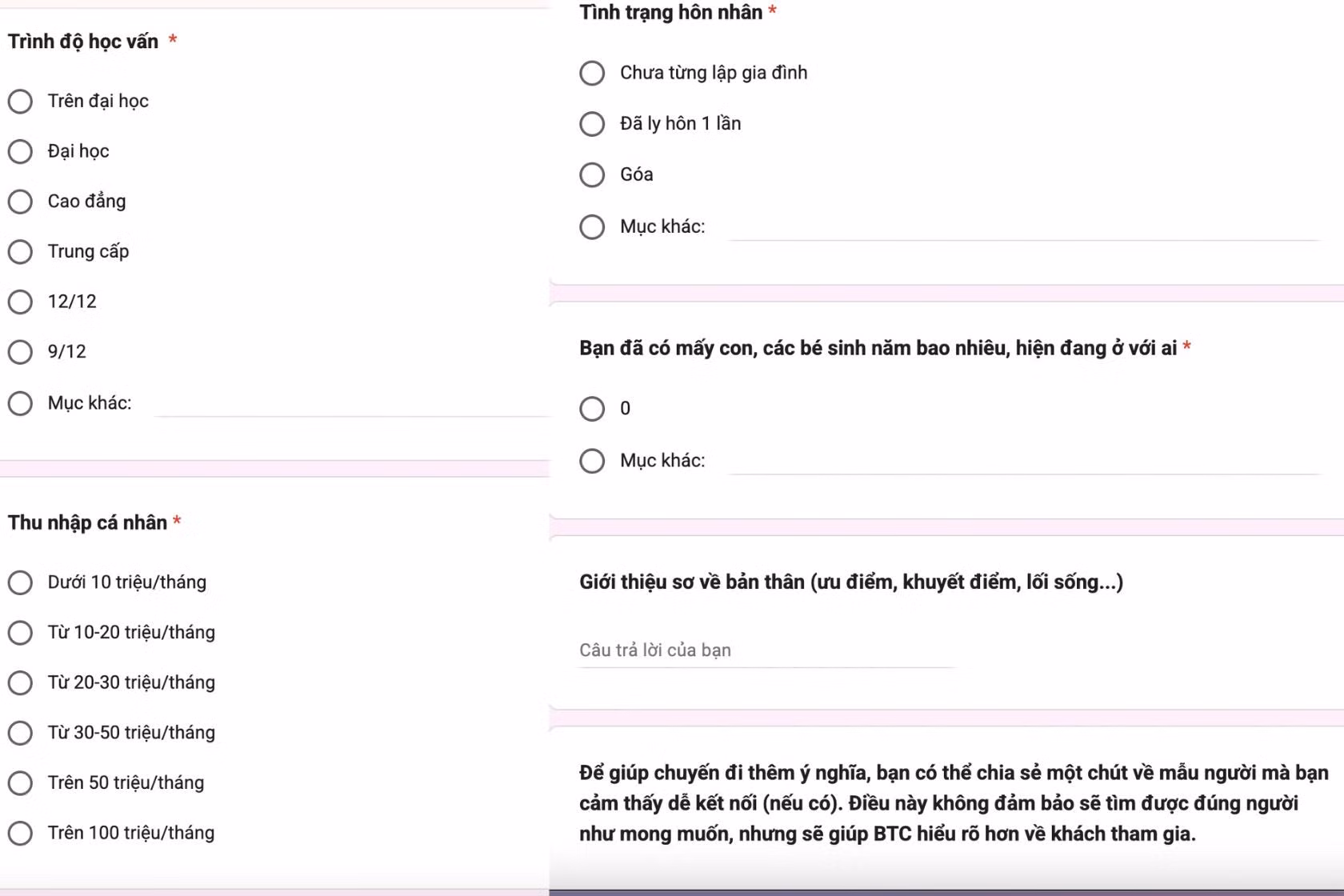Choose the "9/12" radio button

click(20, 352)
